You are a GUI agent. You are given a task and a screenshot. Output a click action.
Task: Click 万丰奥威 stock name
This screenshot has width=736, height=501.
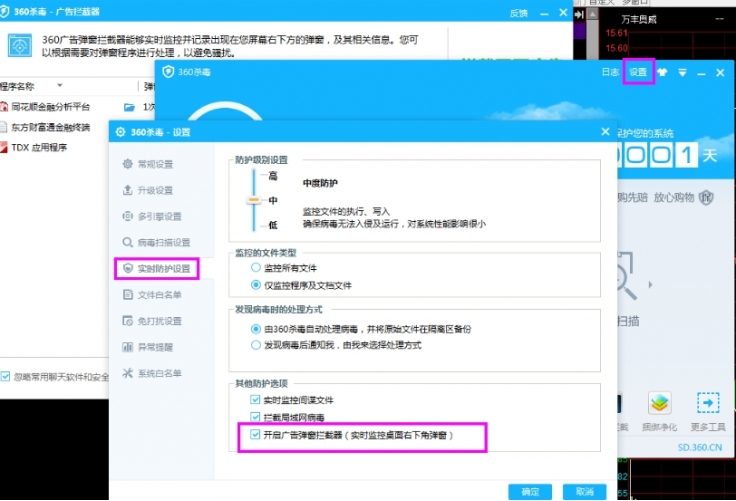(639, 19)
